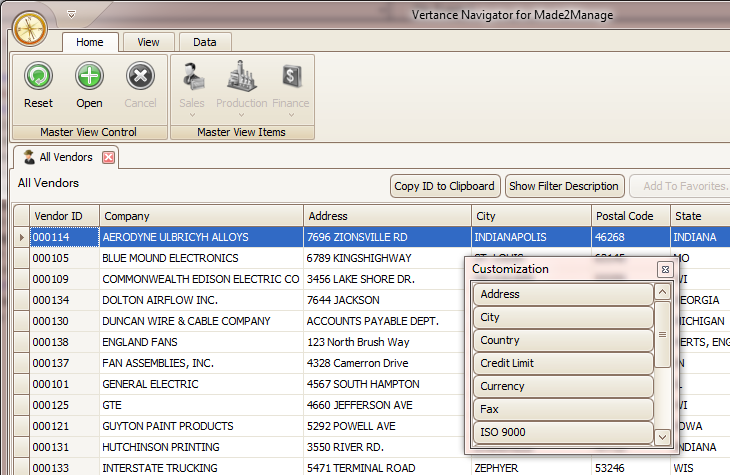Select Country field in Customization list
730x475 pixels.
tap(563, 340)
